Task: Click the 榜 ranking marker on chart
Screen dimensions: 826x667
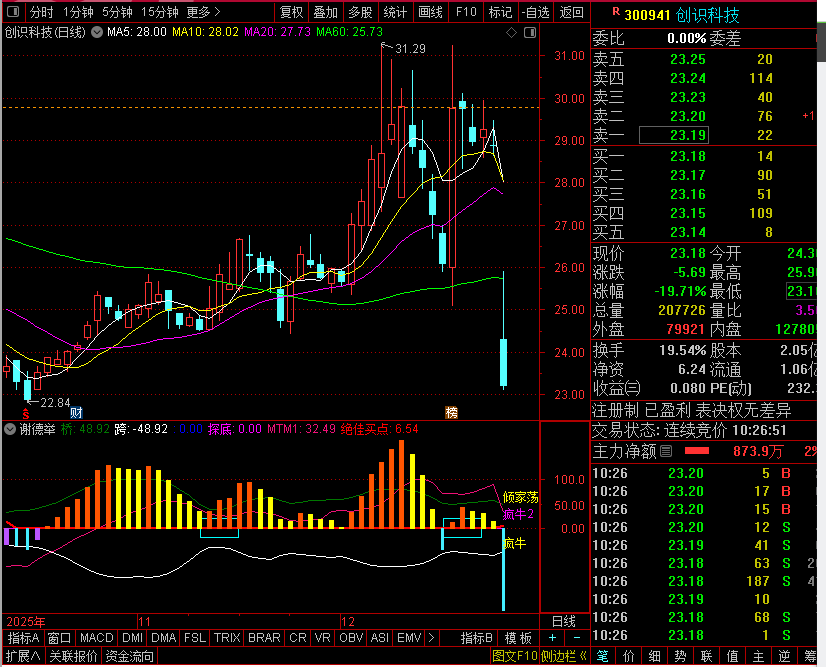Action: (x=451, y=412)
